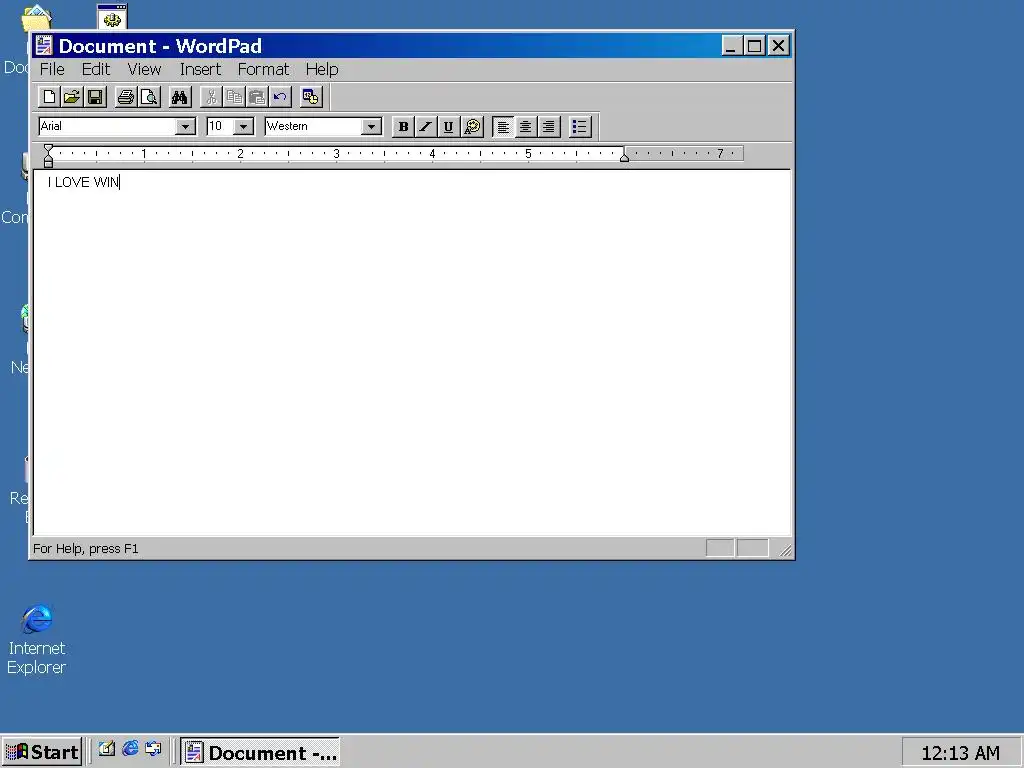Screen dimensions: 1024x768
Task: Toggle Italic formatting
Action: (426, 127)
